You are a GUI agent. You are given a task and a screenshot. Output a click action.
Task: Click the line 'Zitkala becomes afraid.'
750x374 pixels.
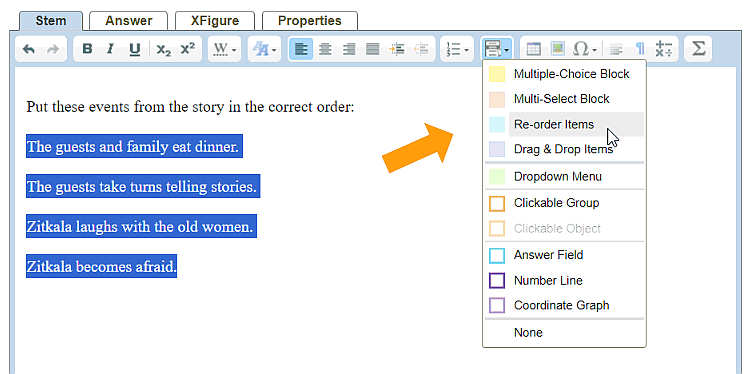[101, 266]
